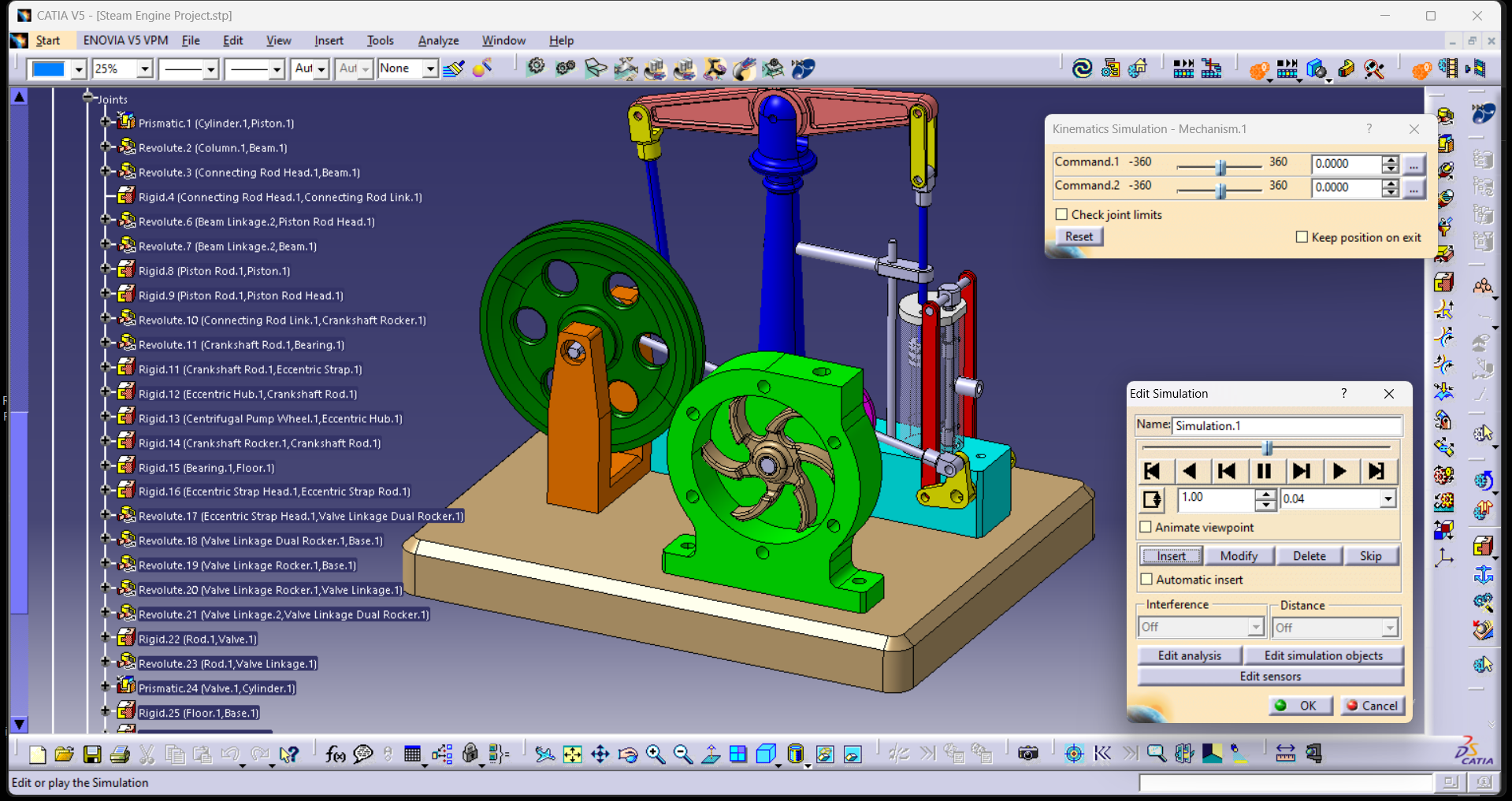Select the Measure Between ruler icon

tap(1285, 754)
